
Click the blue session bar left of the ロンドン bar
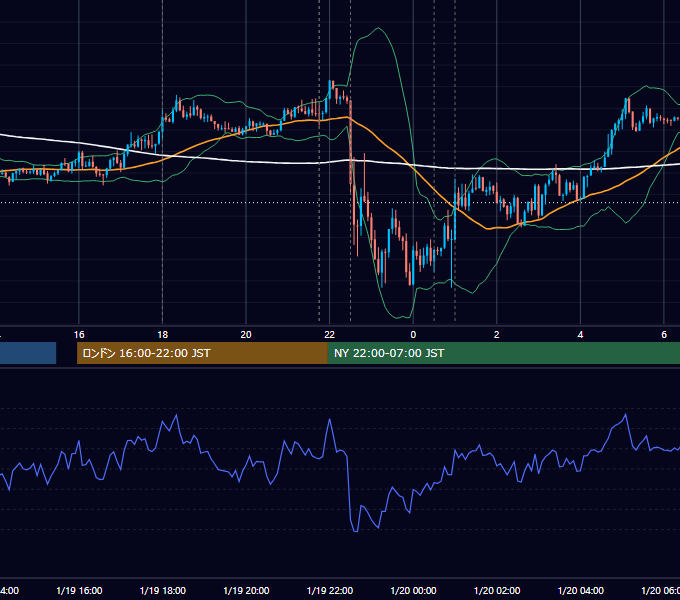coord(28,353)
